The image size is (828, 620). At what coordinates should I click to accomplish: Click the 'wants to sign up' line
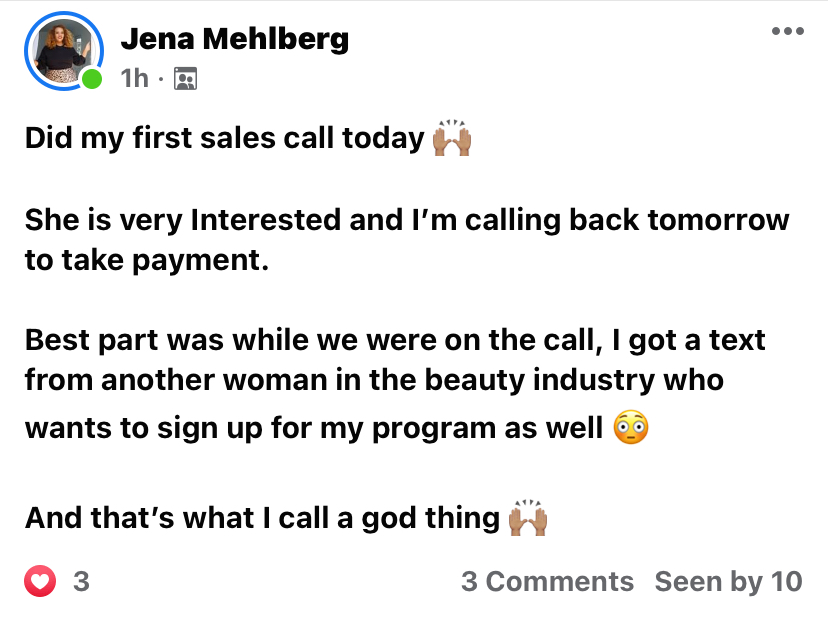tap(315, 427)
